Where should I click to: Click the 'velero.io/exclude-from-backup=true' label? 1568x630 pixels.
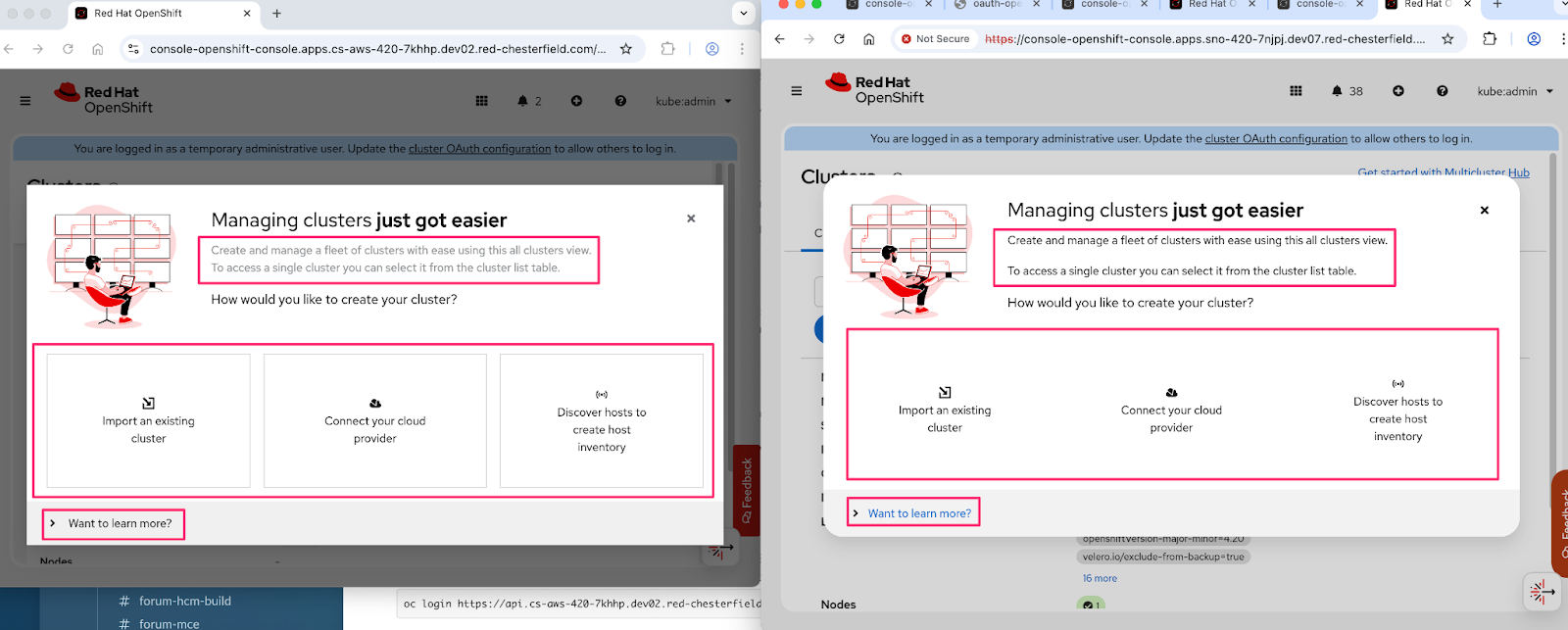tap(1163, 557)
